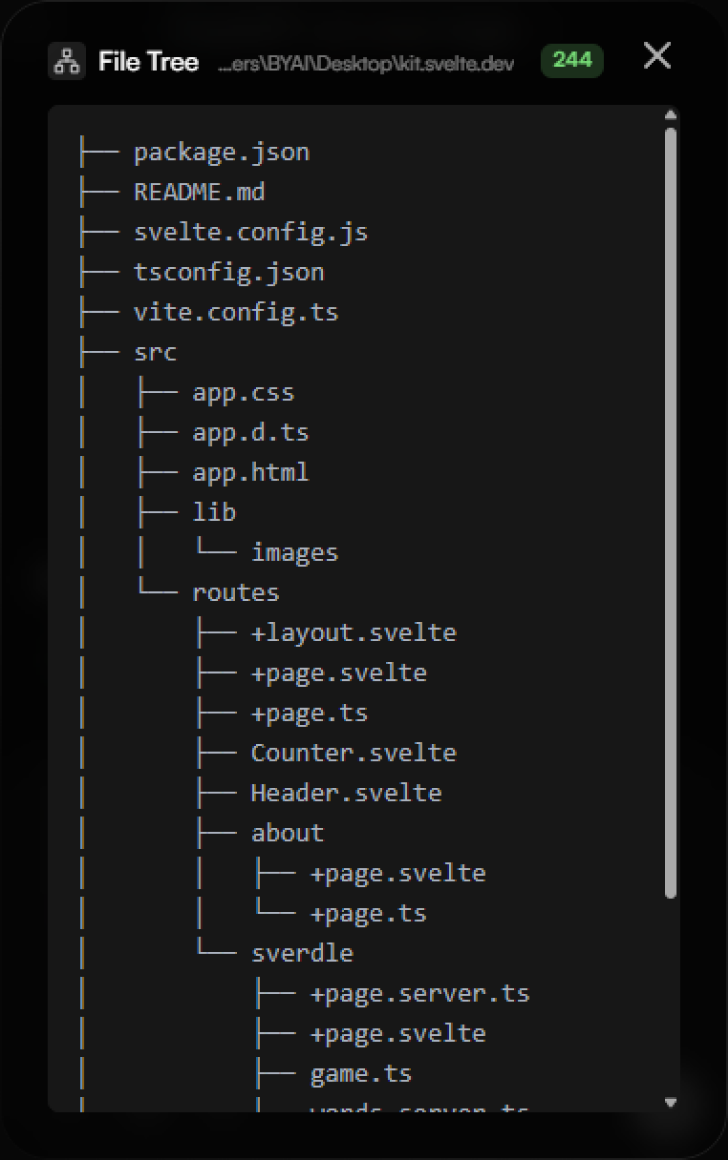
Task: Select the images folder
Action: (294, 553)
